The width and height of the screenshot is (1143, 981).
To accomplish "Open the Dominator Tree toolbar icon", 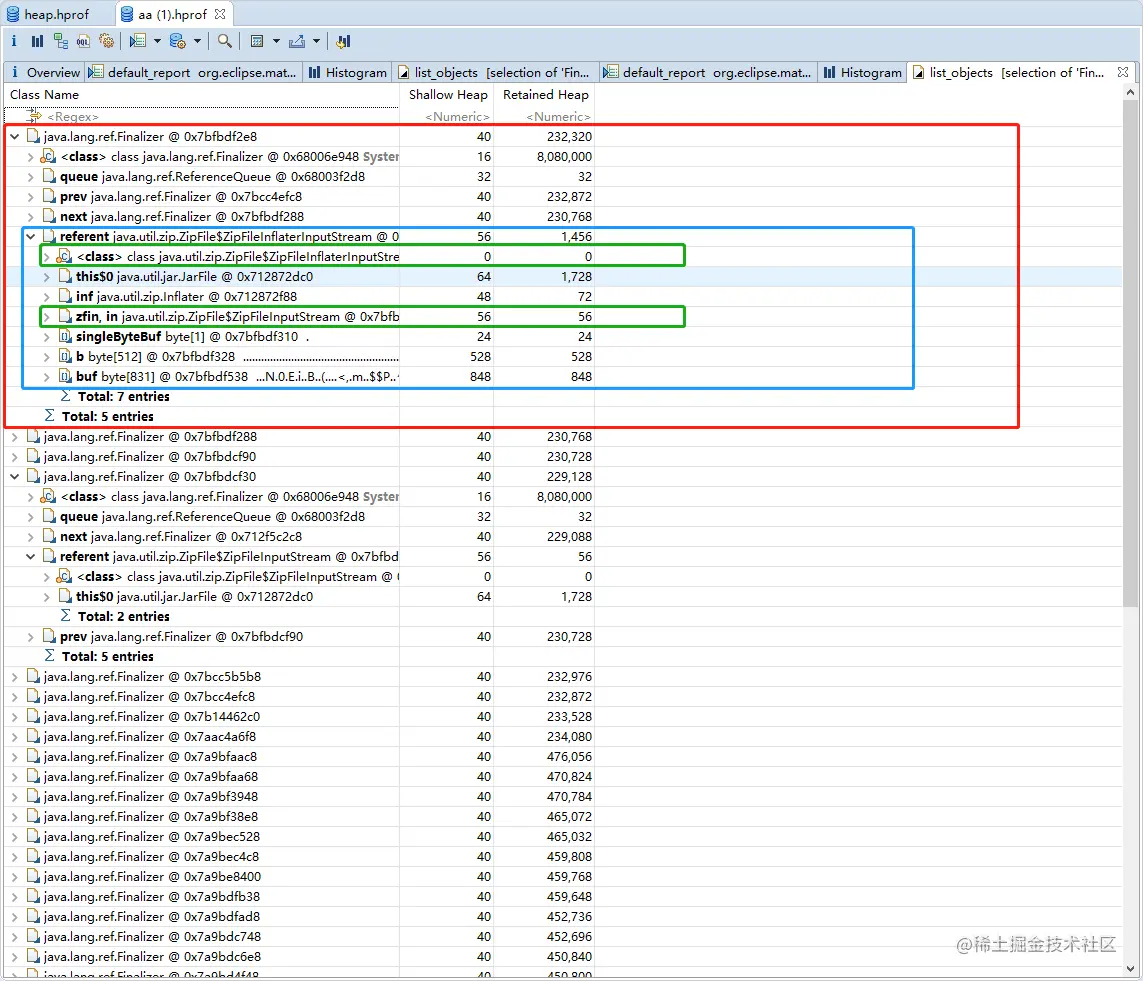I will [x=61, y=42].
